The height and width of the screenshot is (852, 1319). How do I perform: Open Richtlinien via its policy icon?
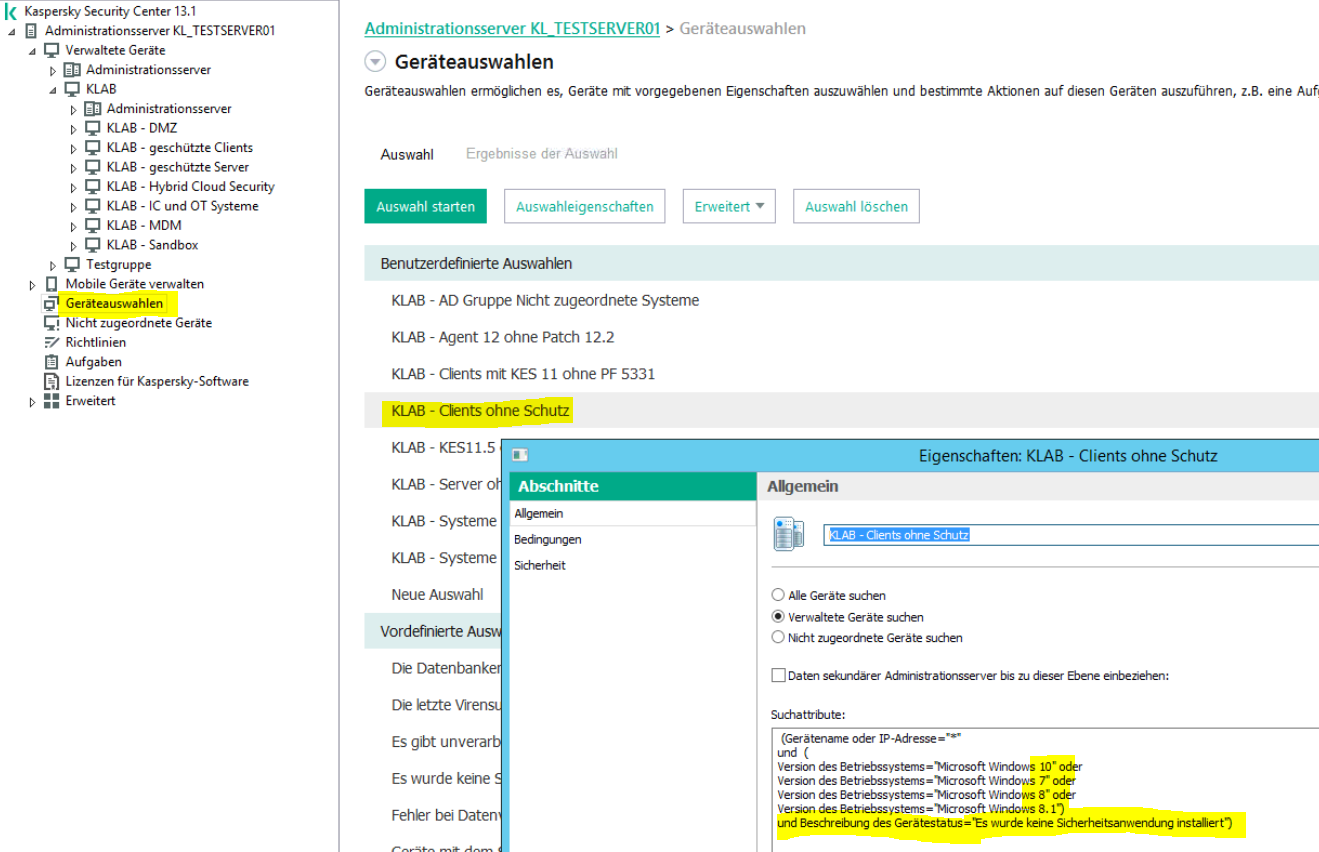click(x=52, y=343)
